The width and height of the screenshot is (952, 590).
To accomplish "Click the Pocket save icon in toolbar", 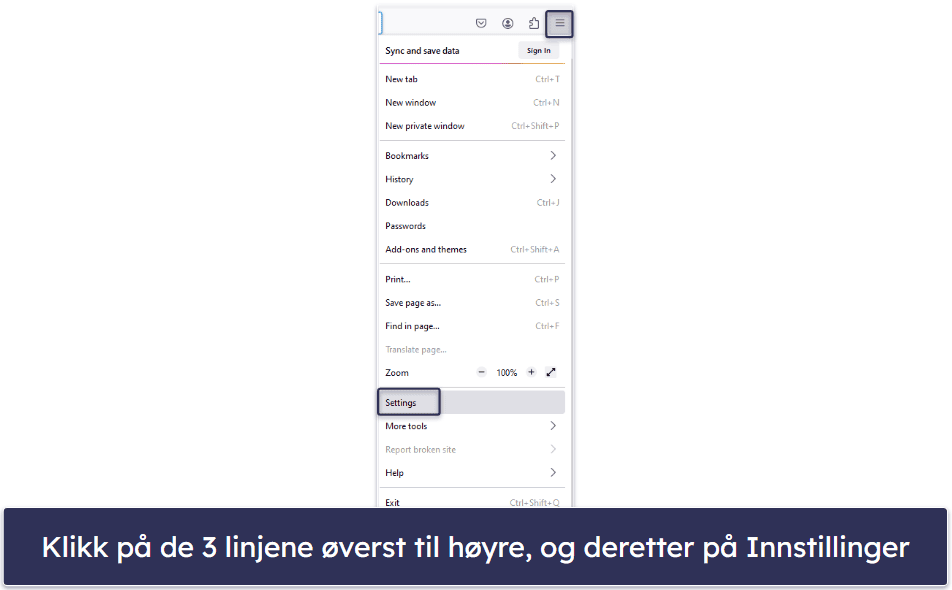I will pyautogui.click(x=481, y=24).
